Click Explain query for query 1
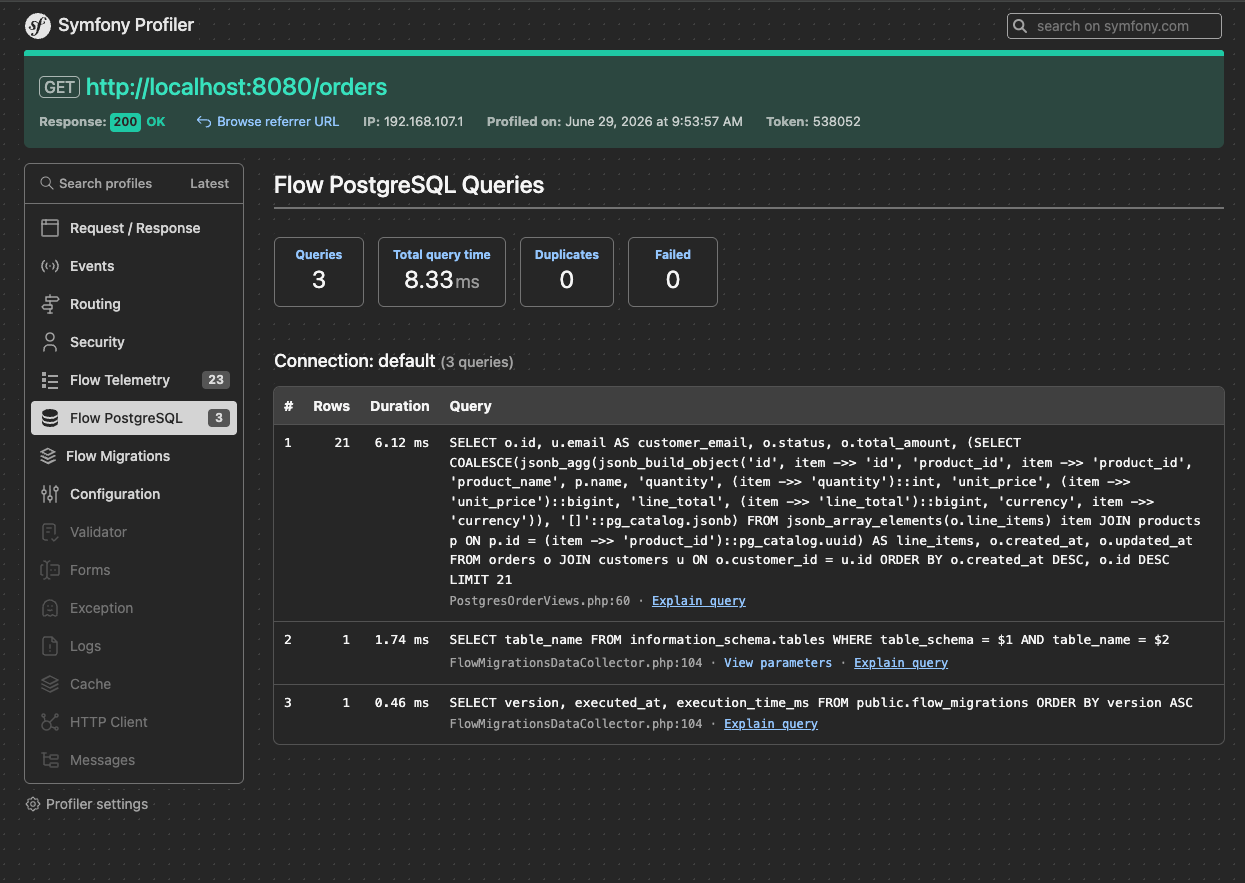1245x883 pixels. pos(699,601)
